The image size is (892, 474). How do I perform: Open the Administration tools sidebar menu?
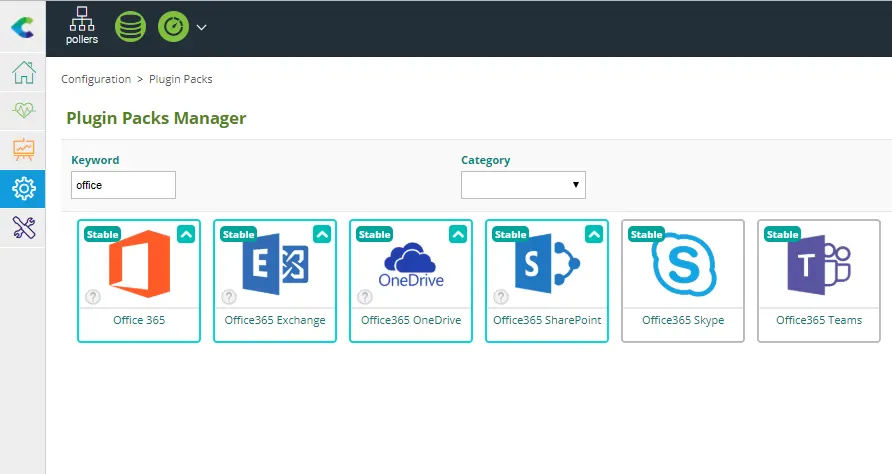pyautogui.click(x=23, y=228)
